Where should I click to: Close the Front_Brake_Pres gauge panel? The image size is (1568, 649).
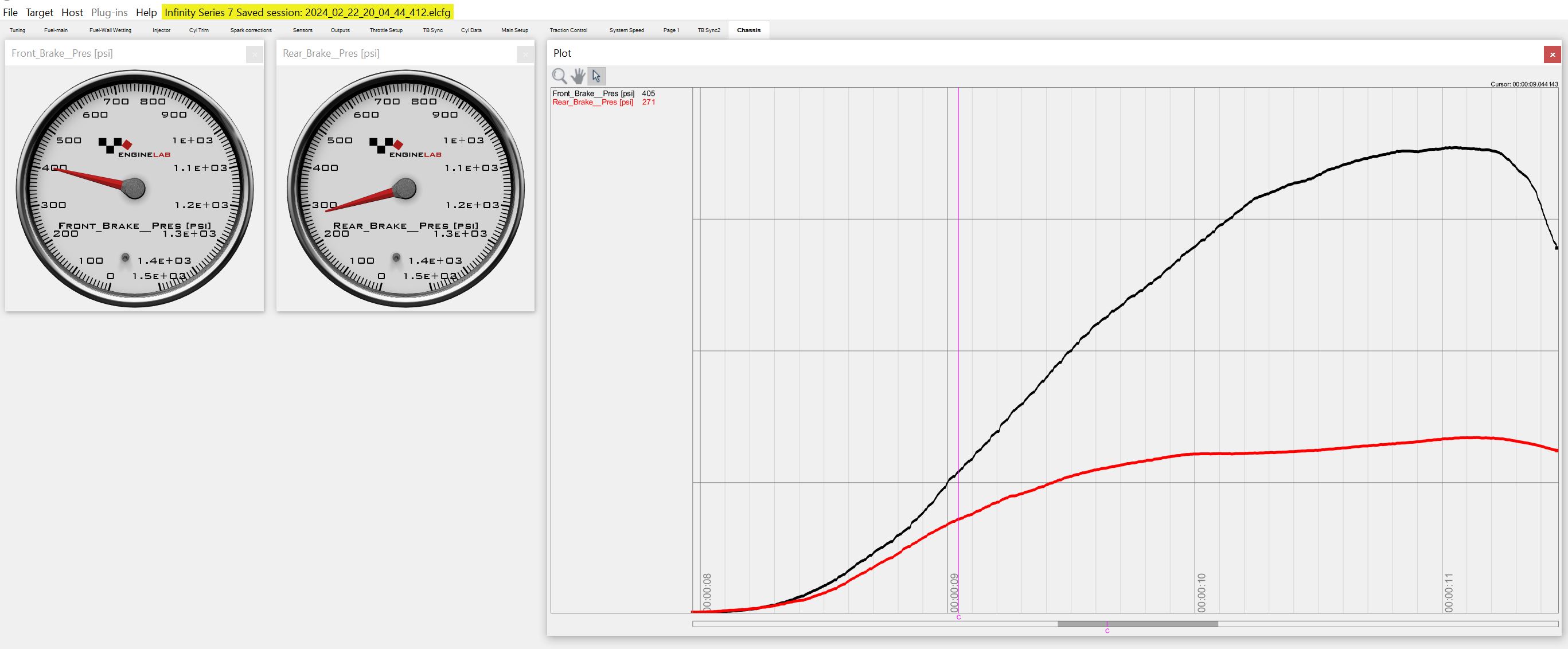point(255,54)
